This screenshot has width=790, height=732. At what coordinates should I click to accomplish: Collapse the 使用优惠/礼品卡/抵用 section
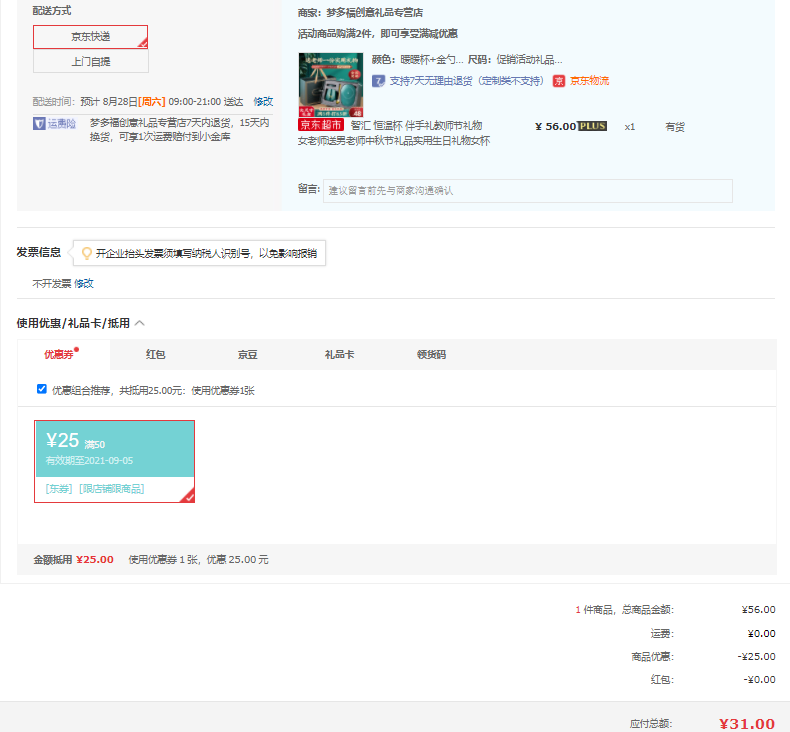click(140, 323)
